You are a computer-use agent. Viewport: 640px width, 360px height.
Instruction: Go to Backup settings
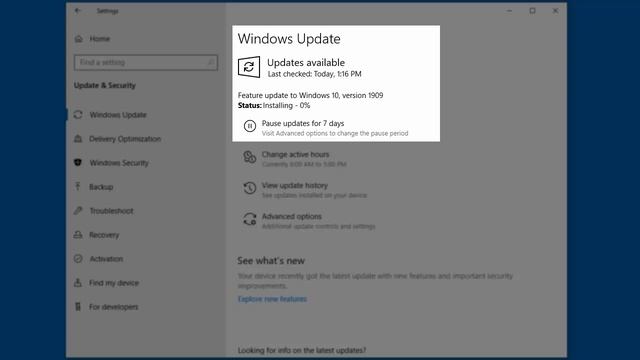pyautogui.click(x=101, y=187)
